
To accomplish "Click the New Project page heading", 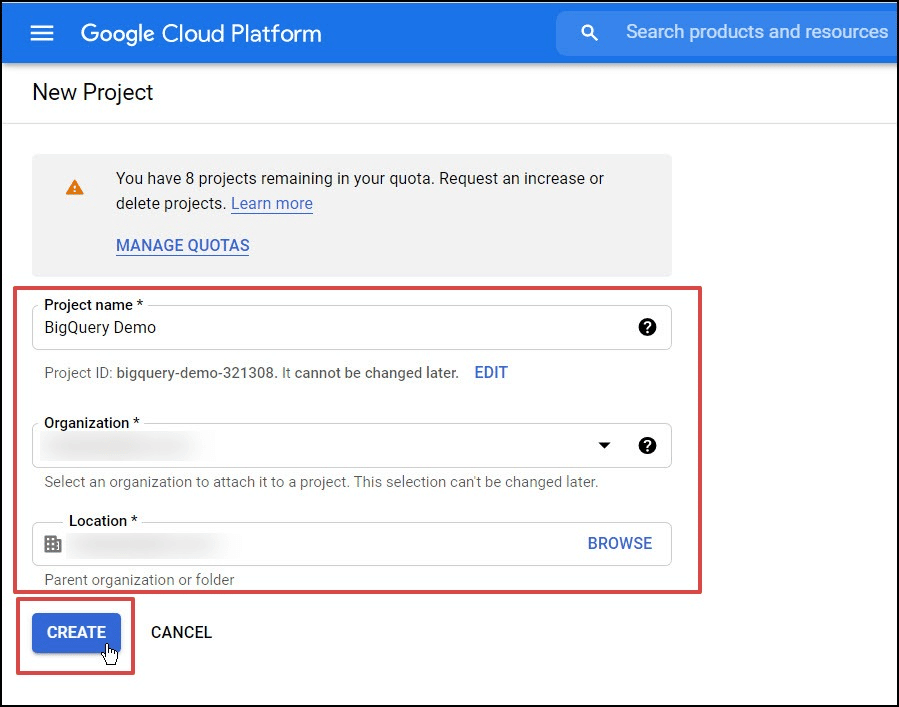I will pyautogui.click(x=93, y=93).
